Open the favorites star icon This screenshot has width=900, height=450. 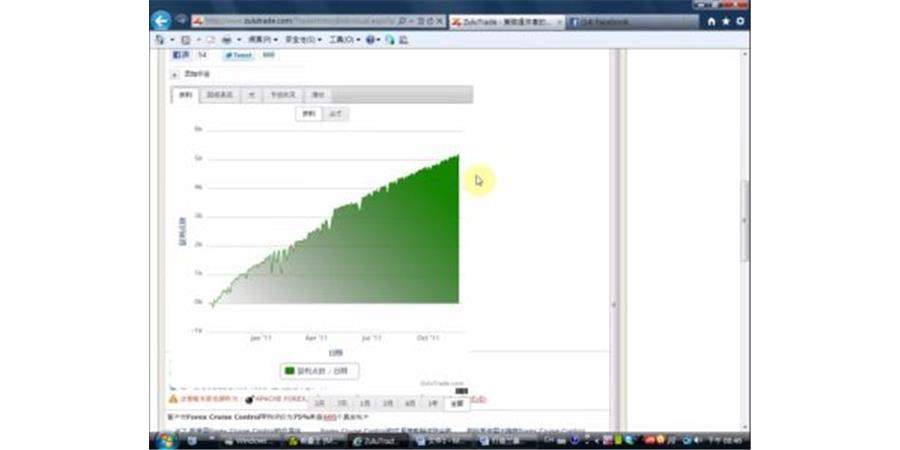[x=725, y=21]
